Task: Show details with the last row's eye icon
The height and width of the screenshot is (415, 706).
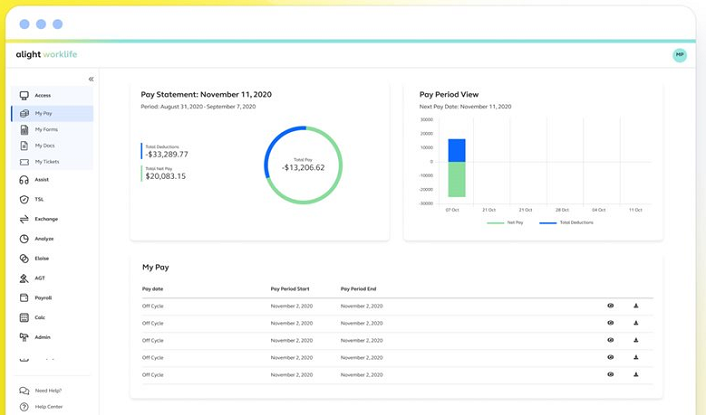Action: (x=610, y=374)
